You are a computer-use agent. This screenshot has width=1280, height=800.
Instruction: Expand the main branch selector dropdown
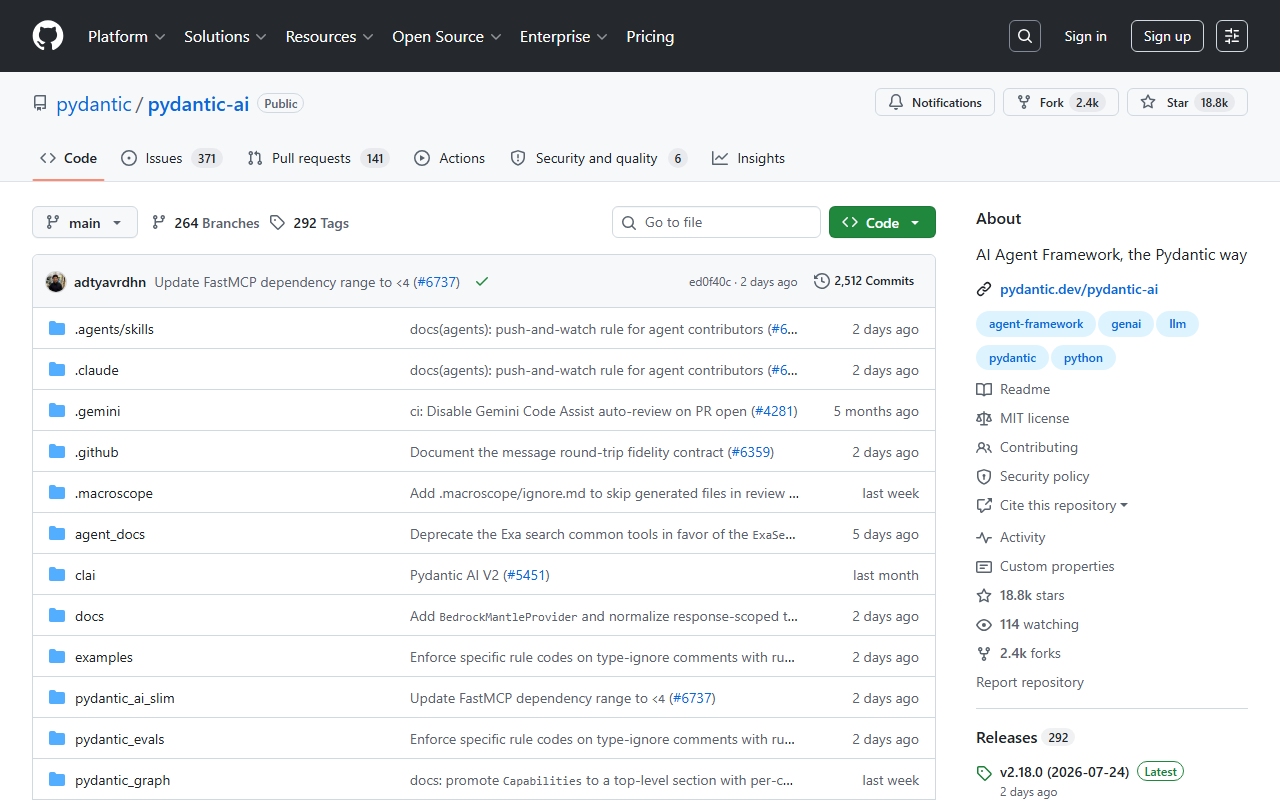pos(85,222)
